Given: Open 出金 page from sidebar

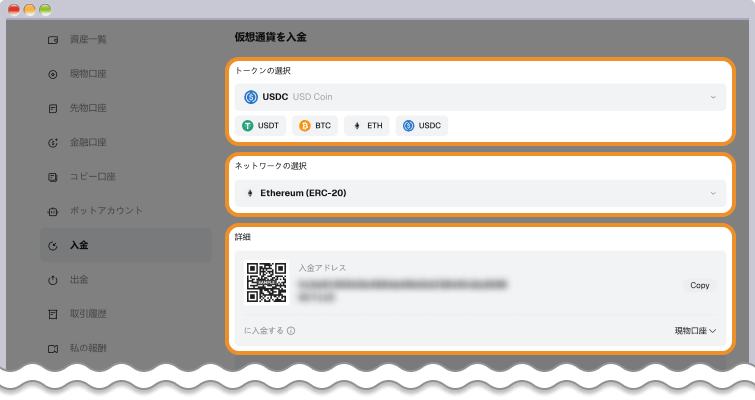Looking at the screenshot, I should (x=125, y=280).
